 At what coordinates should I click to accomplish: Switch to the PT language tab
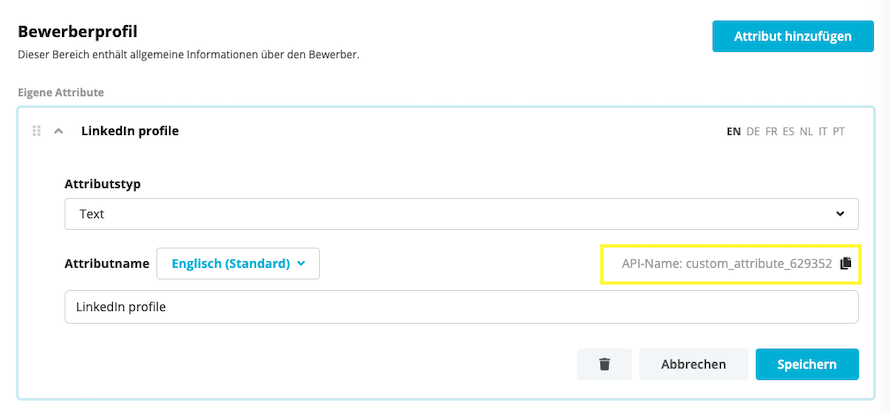tap(839, 132)
